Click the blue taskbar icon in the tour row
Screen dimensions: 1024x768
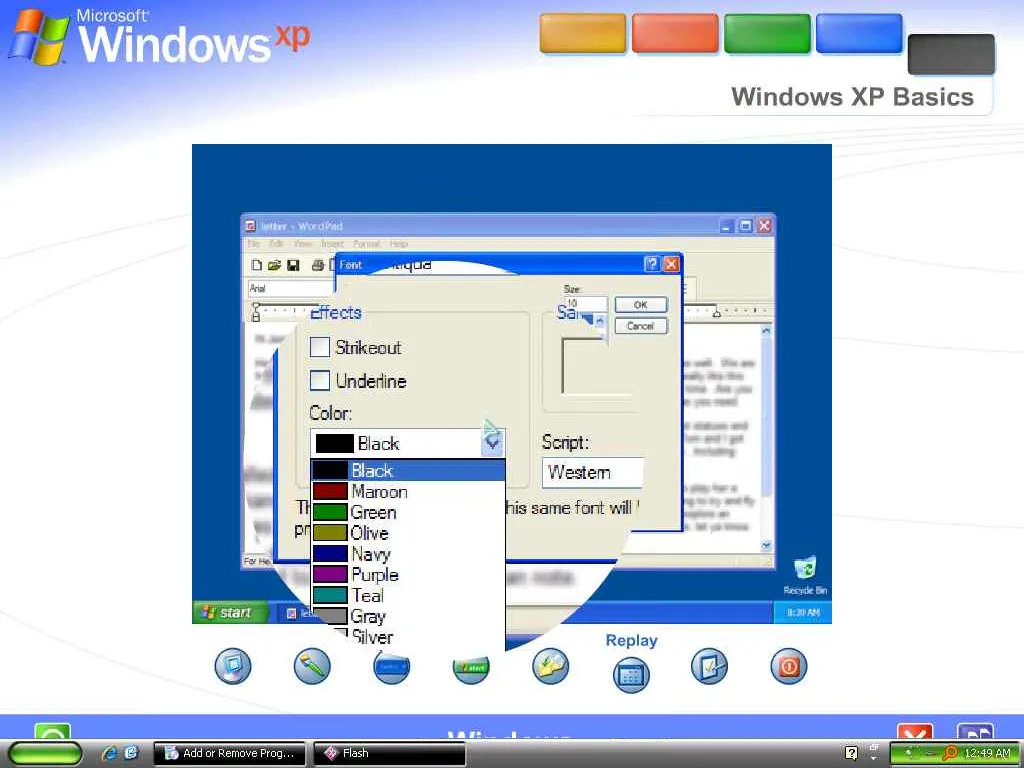(x=391, y=667)
